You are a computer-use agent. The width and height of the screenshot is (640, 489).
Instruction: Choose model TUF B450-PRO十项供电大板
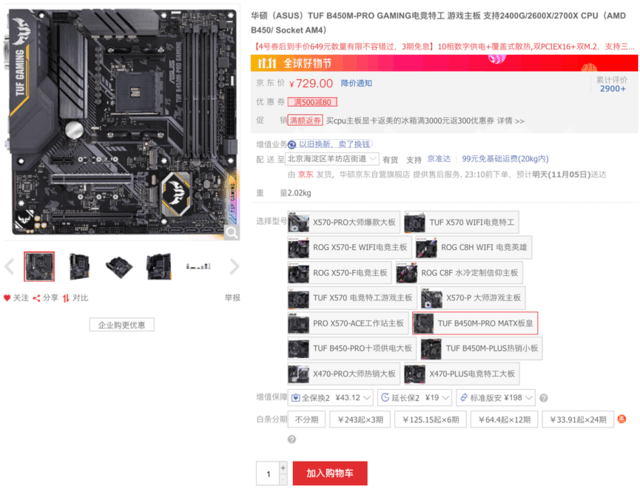352,349
